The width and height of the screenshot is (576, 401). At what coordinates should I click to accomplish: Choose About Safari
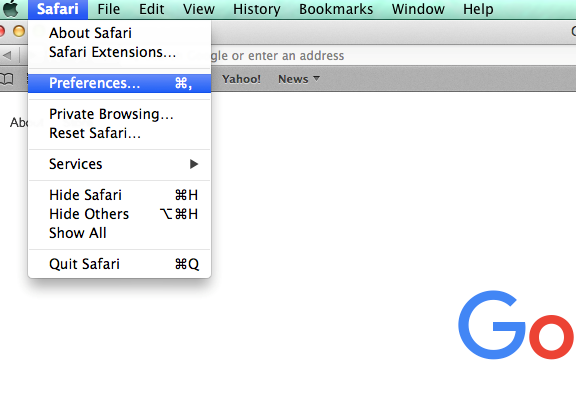pos(119,33)
